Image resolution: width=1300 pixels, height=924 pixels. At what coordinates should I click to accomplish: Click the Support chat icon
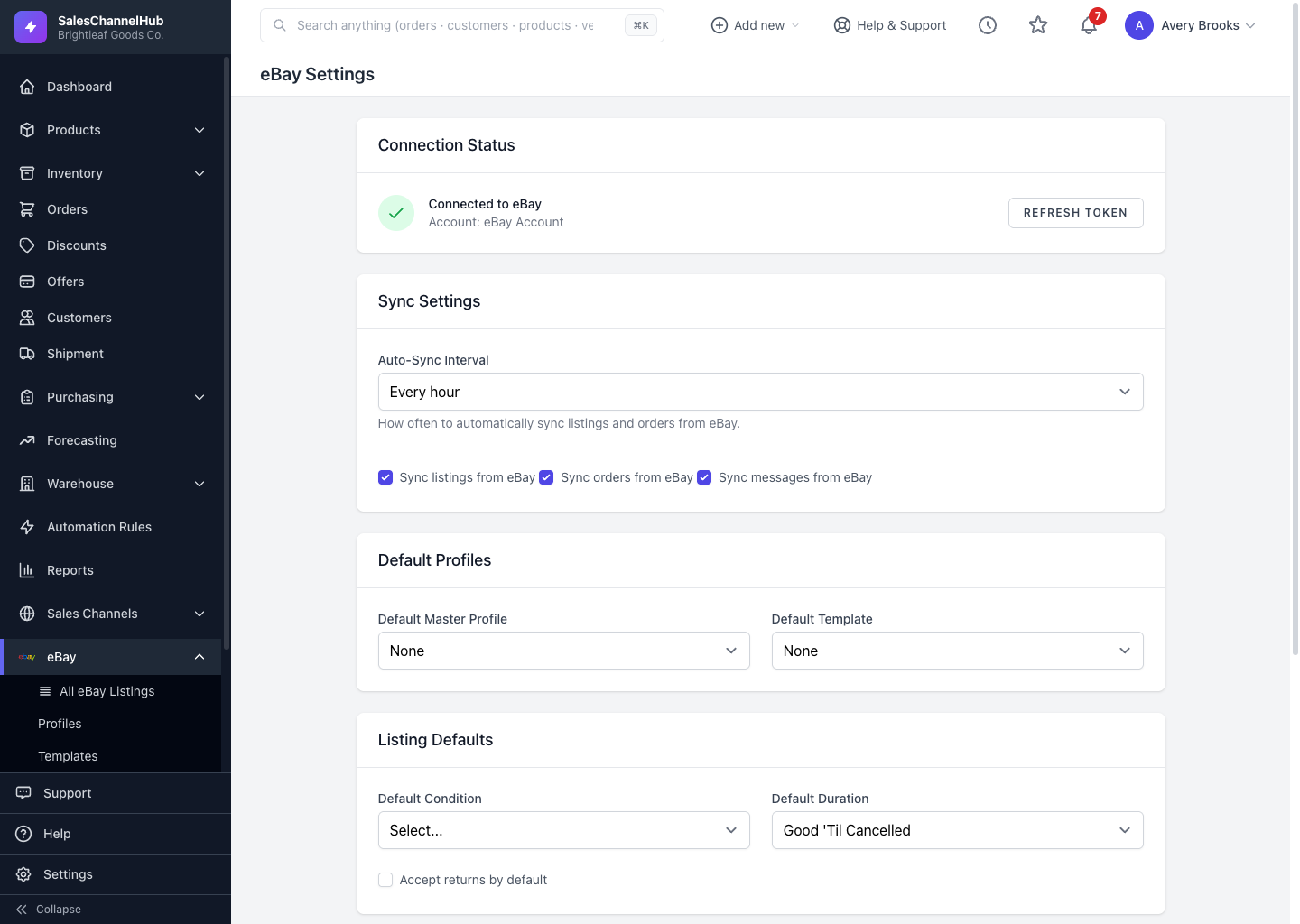click(x=23, y=793)
